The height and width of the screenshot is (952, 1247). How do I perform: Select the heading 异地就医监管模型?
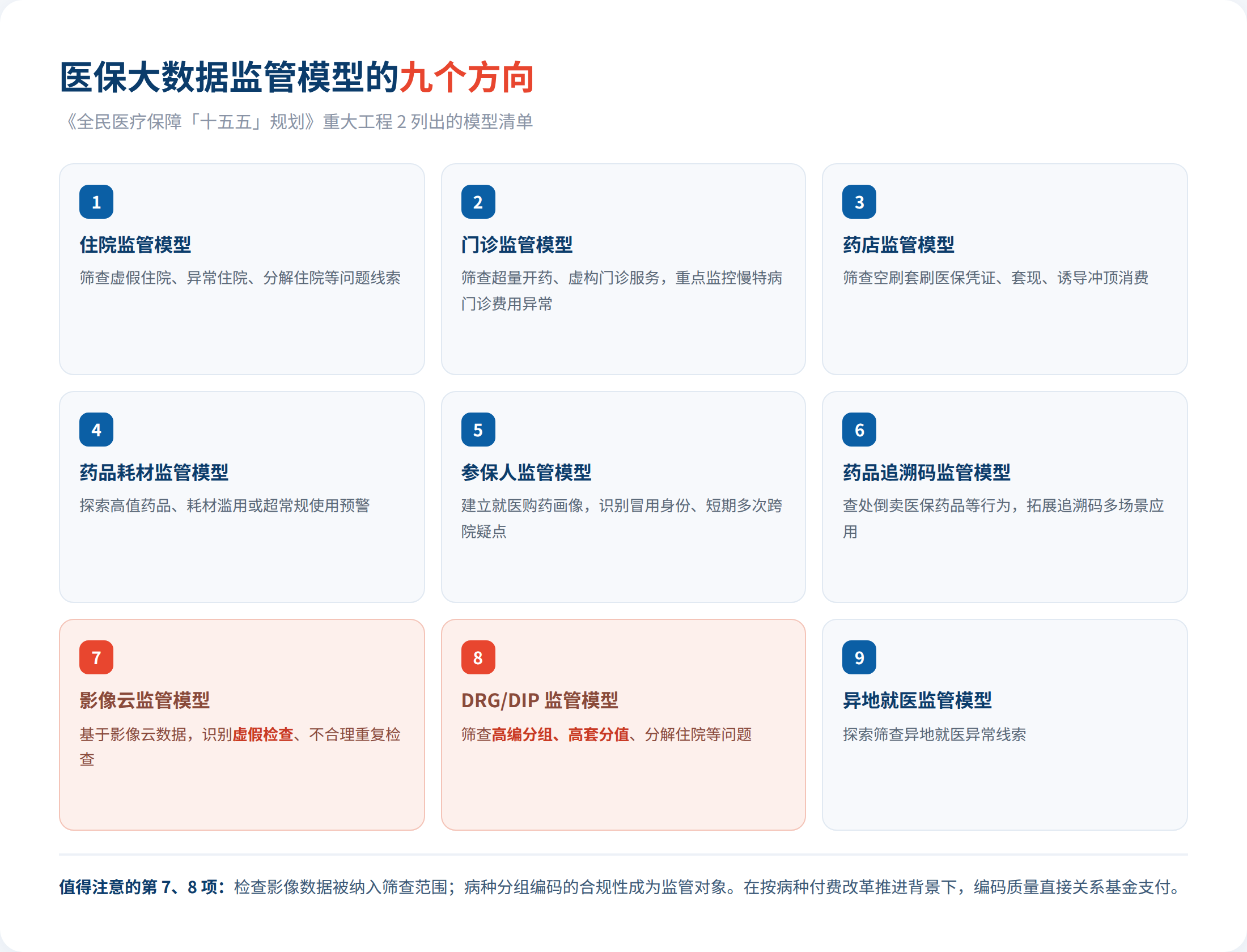pyautogui.click(x=917, y=700)
